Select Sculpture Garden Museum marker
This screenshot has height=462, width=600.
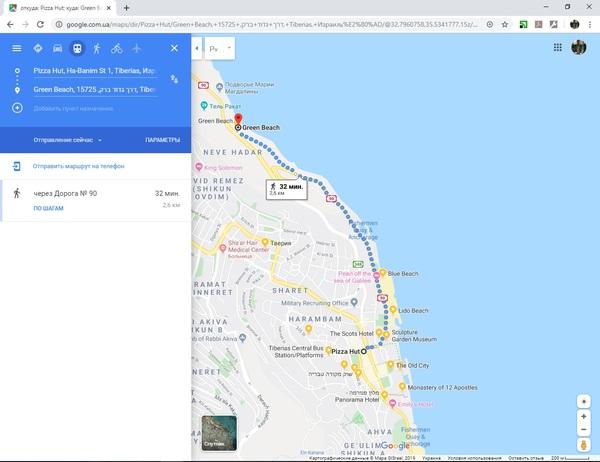386,336
